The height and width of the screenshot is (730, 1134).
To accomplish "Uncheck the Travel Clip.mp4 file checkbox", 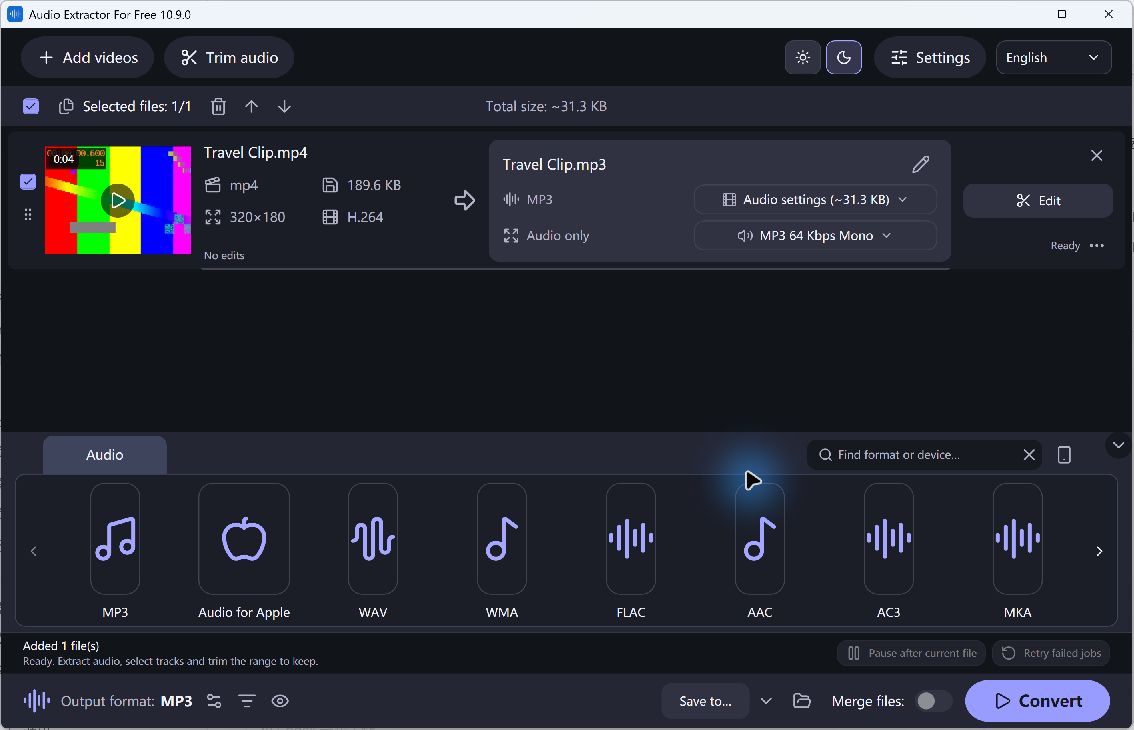I will click(x=28, y=182).
